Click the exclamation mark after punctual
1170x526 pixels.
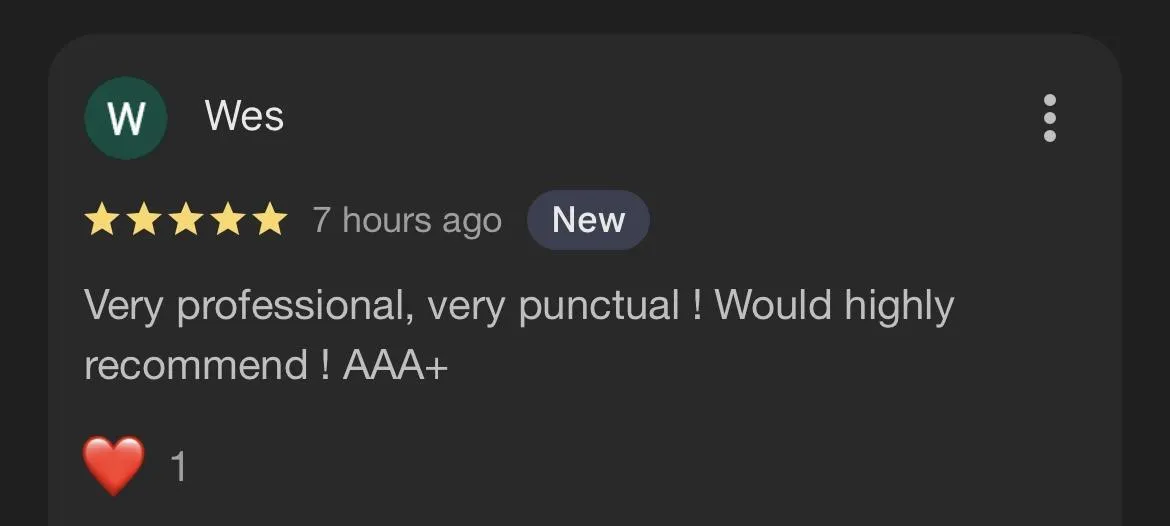pyautogui.click(x=698, y=304)
